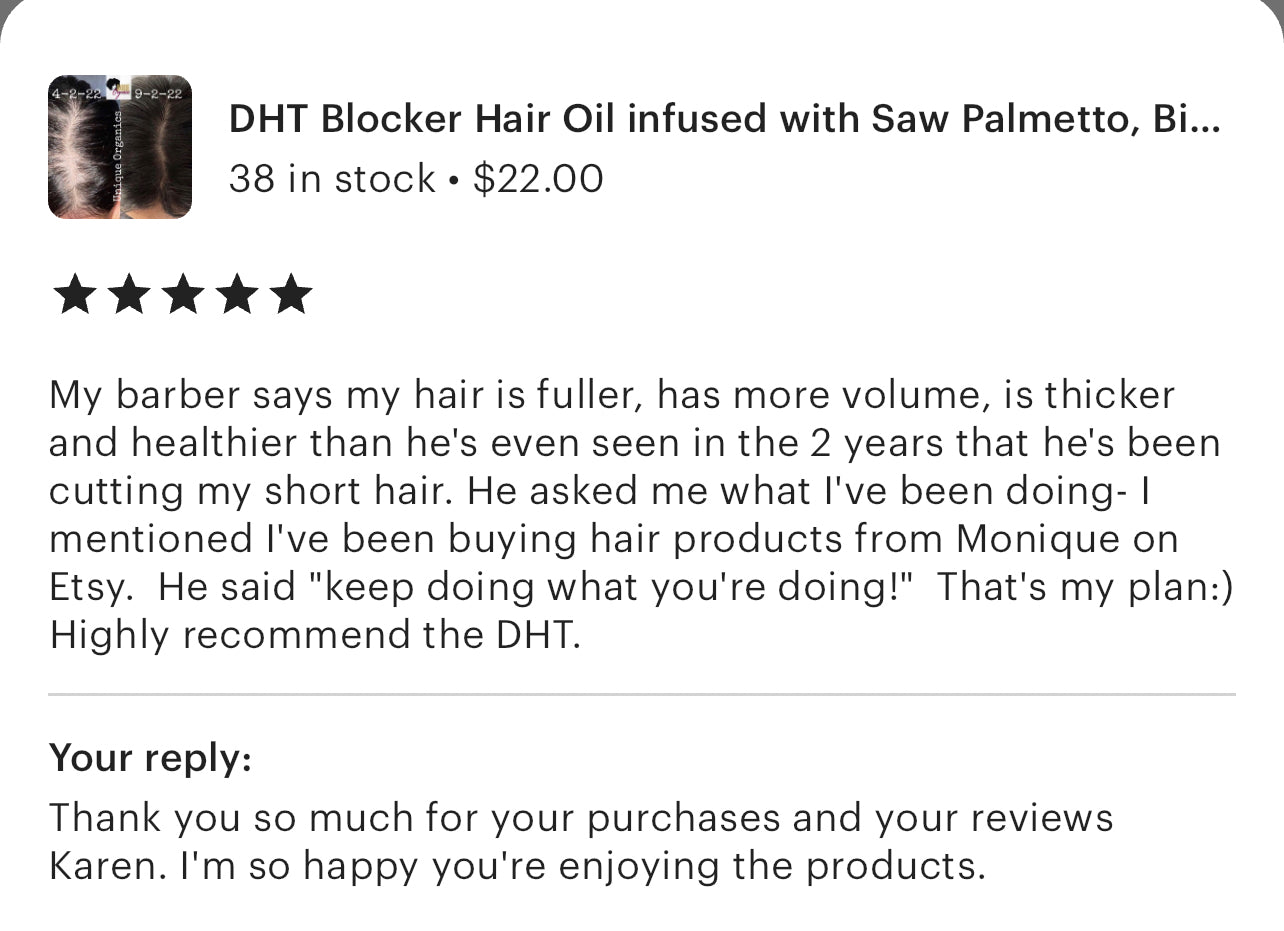Image resolution: width=1284 pixels, height=931 pixels.
Task: Click the $22.00 price text
Action: click(539, 179)
